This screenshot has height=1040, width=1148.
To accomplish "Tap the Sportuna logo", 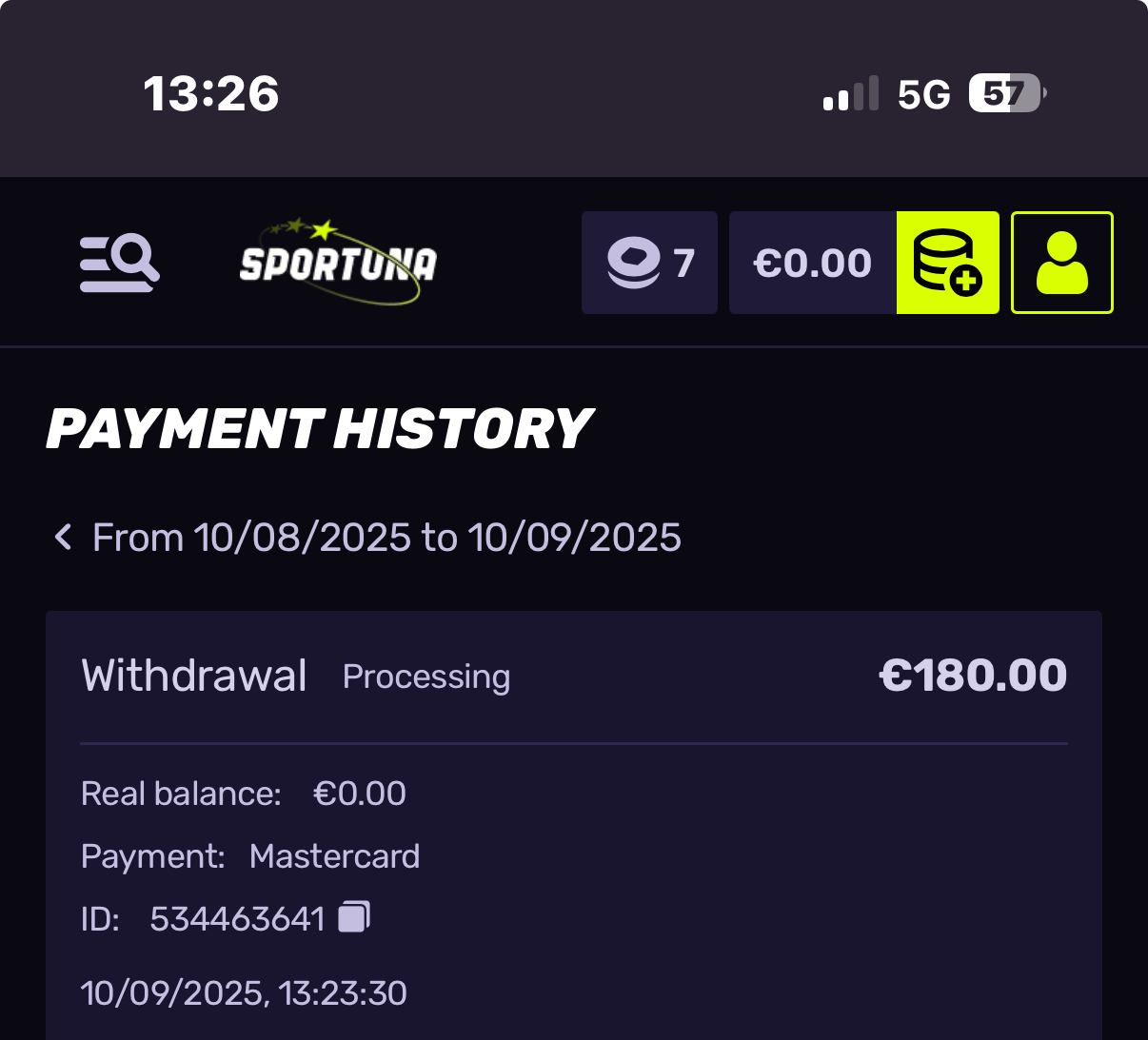I will [x=338, y=263].
